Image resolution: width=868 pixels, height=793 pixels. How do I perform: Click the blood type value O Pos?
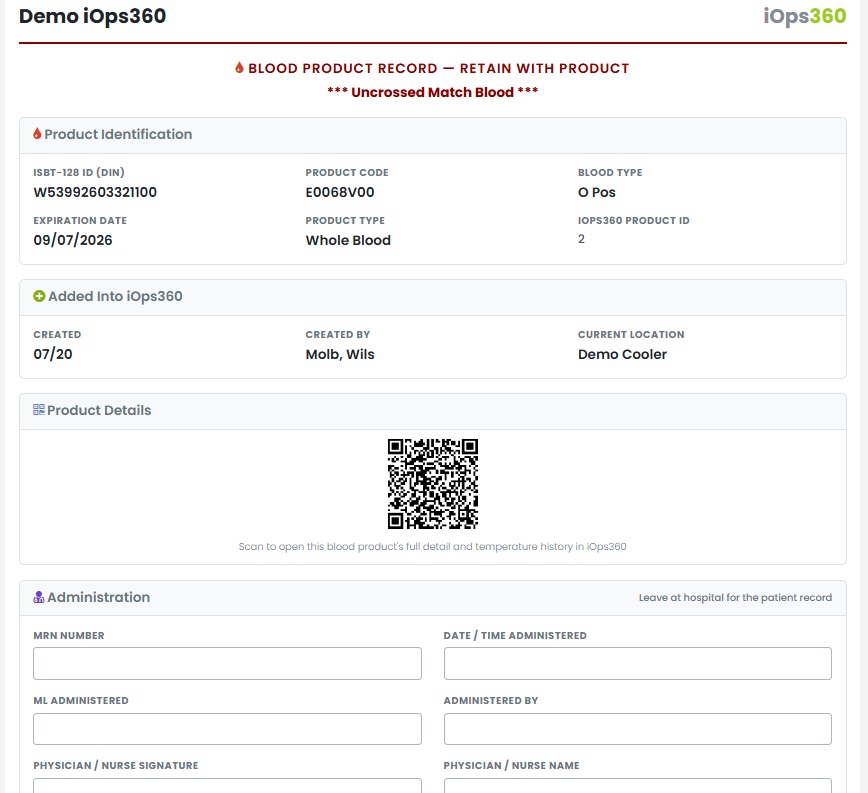(597, 192)
